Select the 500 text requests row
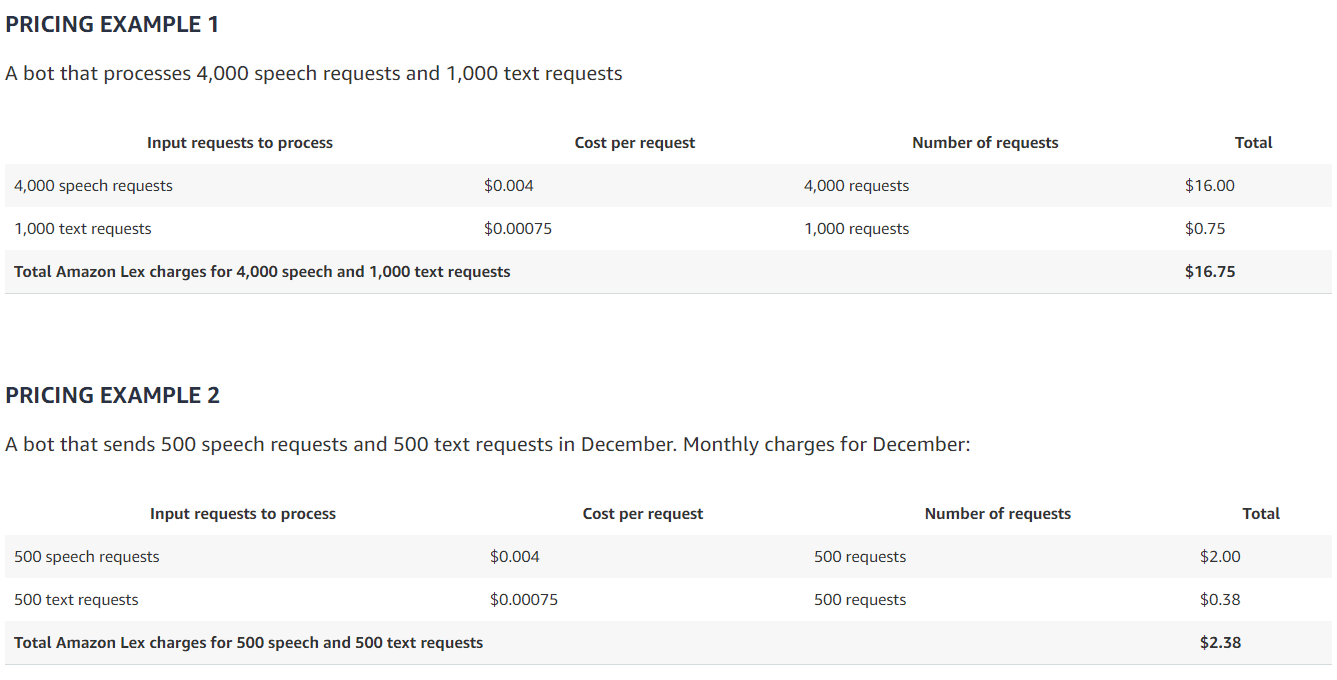 pos(74,599)
